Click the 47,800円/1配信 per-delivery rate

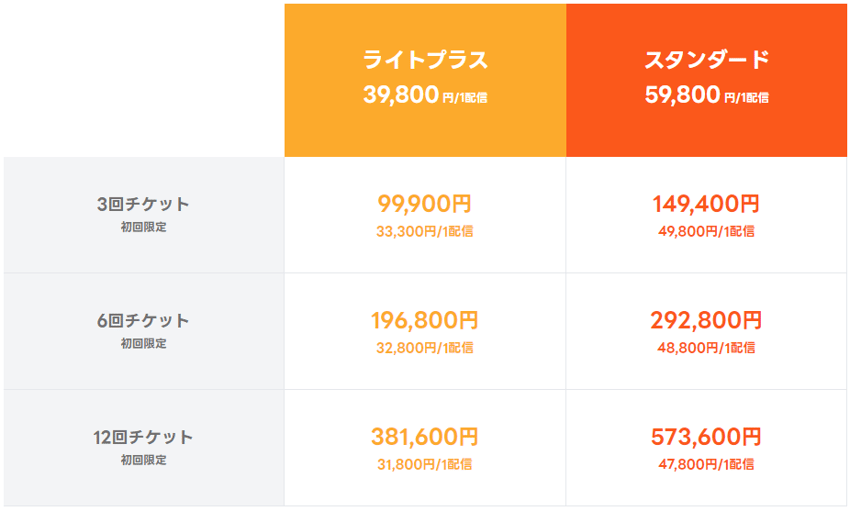(x=706, y=464)
